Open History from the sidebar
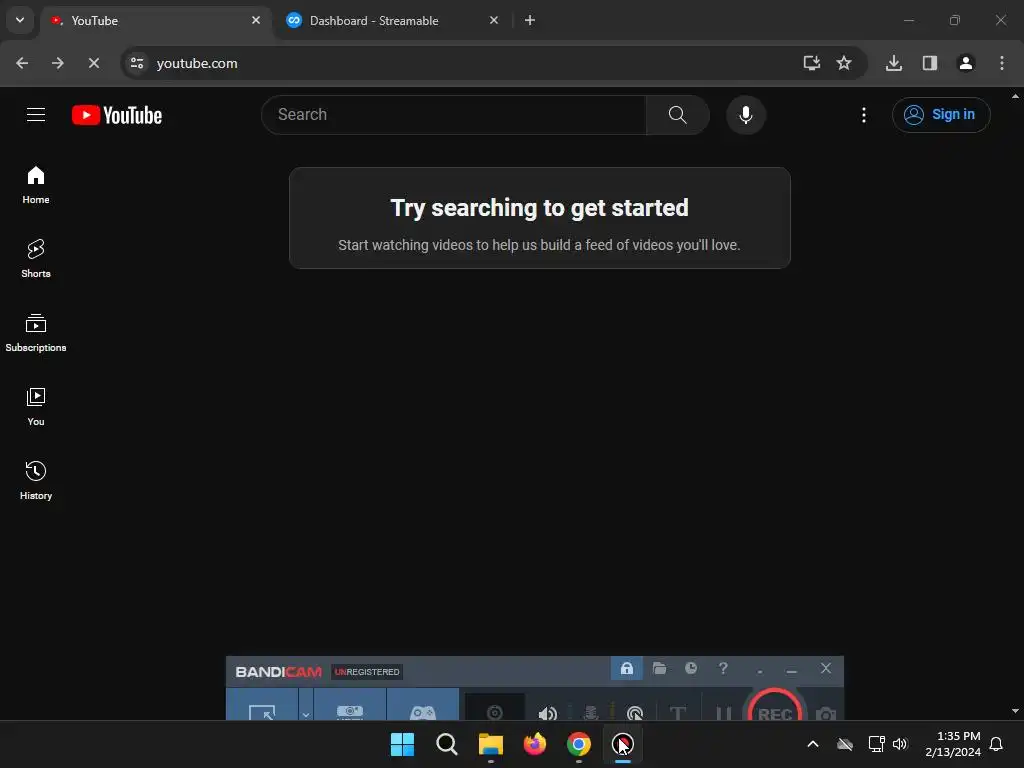Screen dimensions: 1024x768 coord(36,480)
